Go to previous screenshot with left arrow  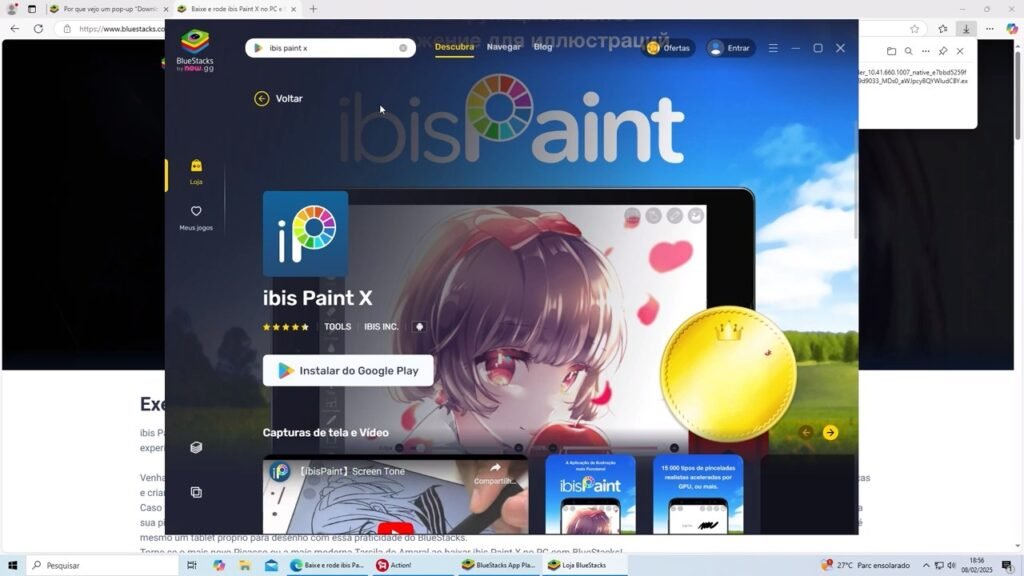tap(806, 432)
